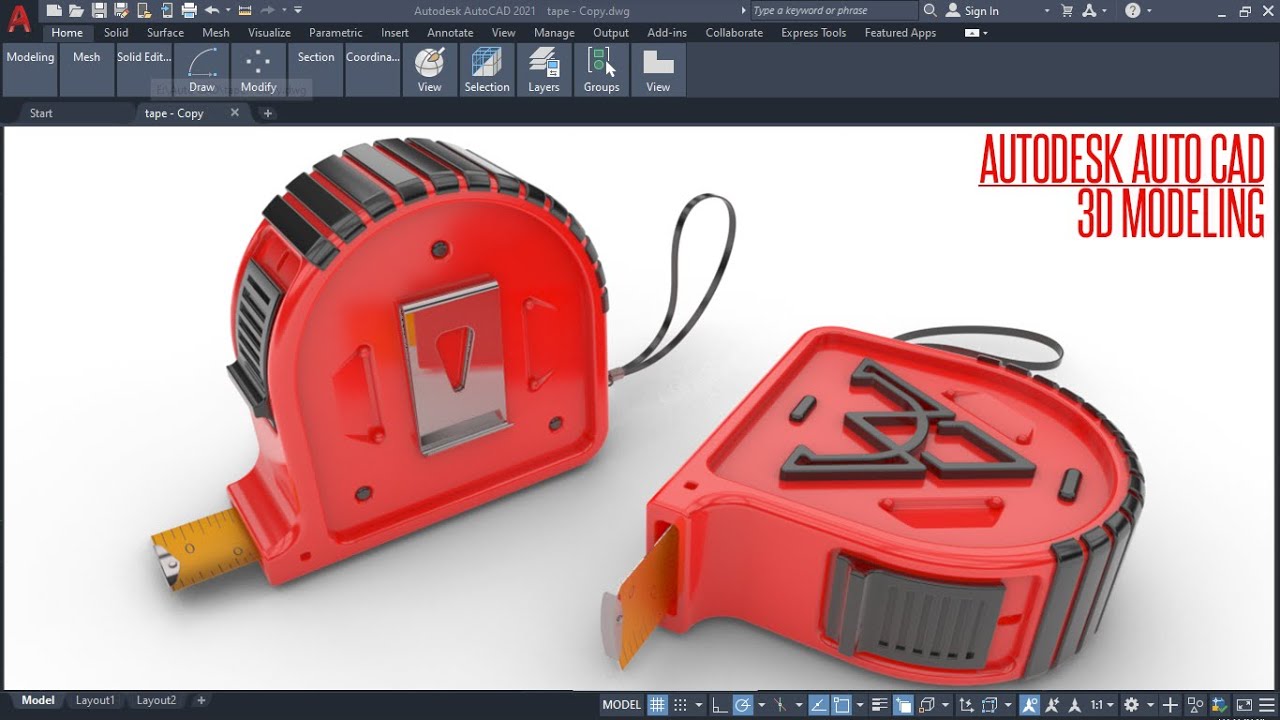
Task: Close the tape - Copy drawing tab
Action: pyautogui.click(x=235, y=113)
